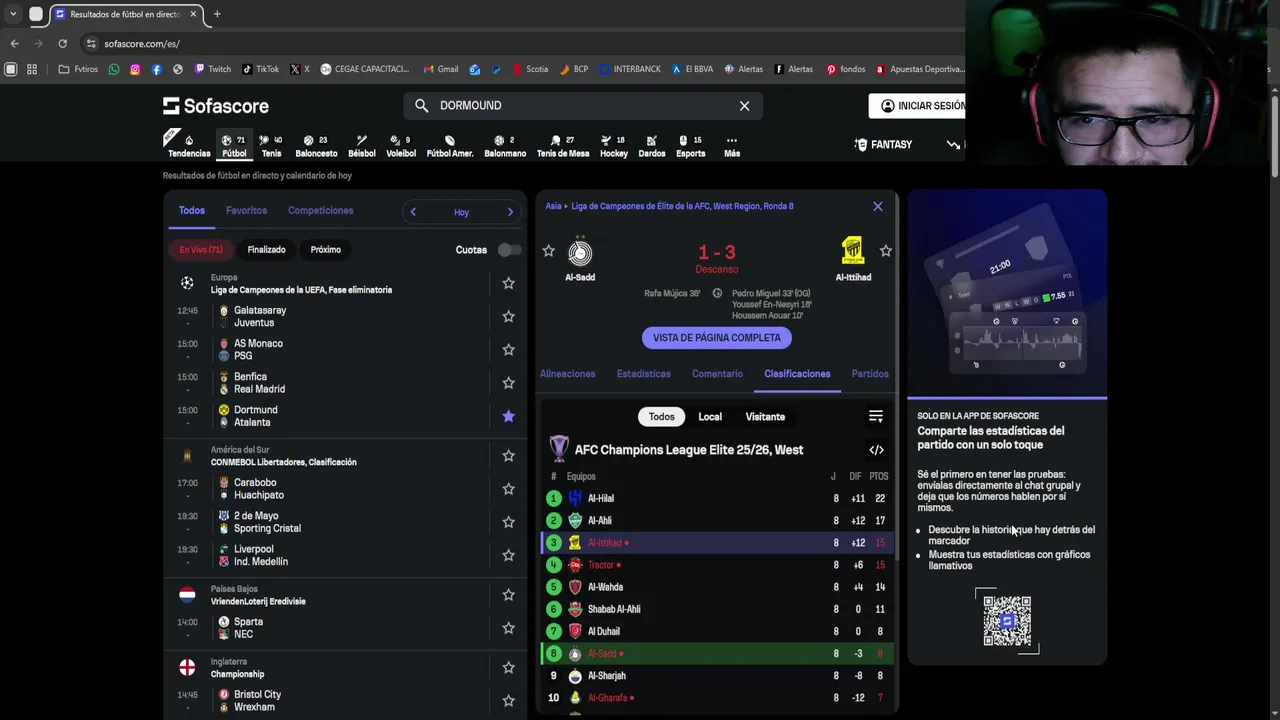
Task: Select the Esports category
Action: click(690, 146)
